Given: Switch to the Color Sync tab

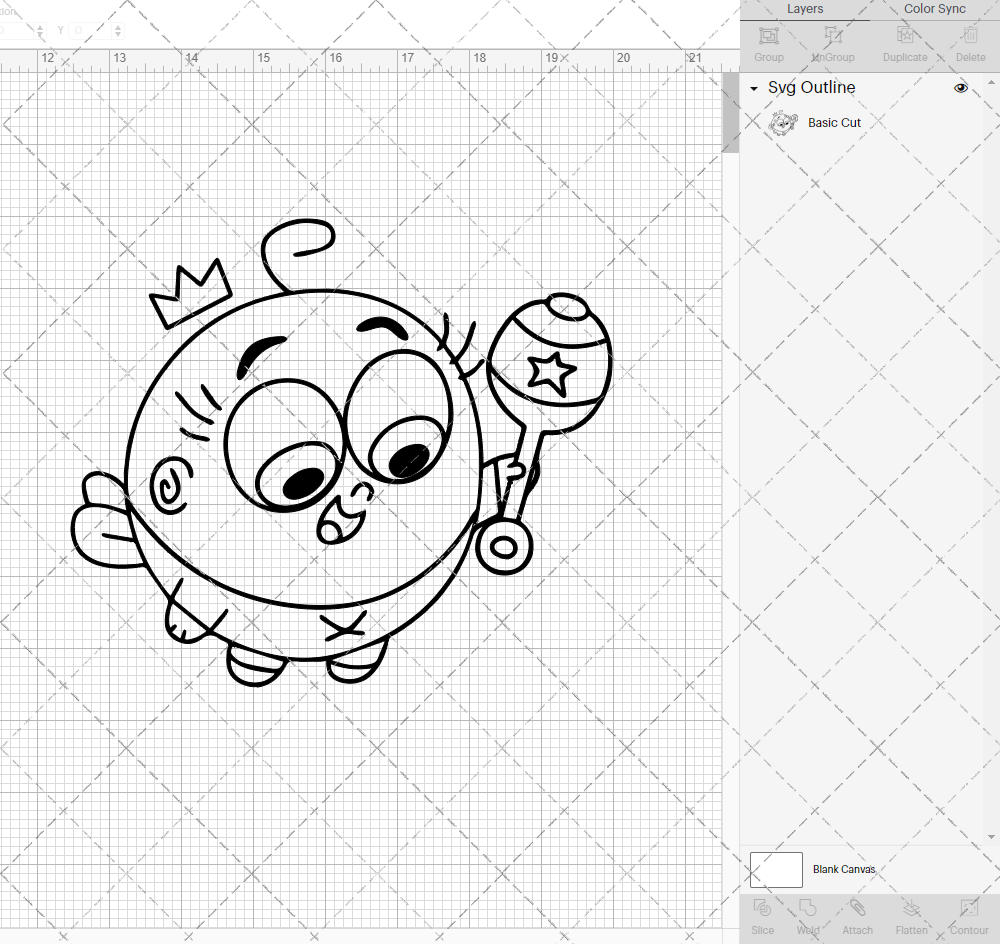Looking at the screenshot, I should point(934,9).
